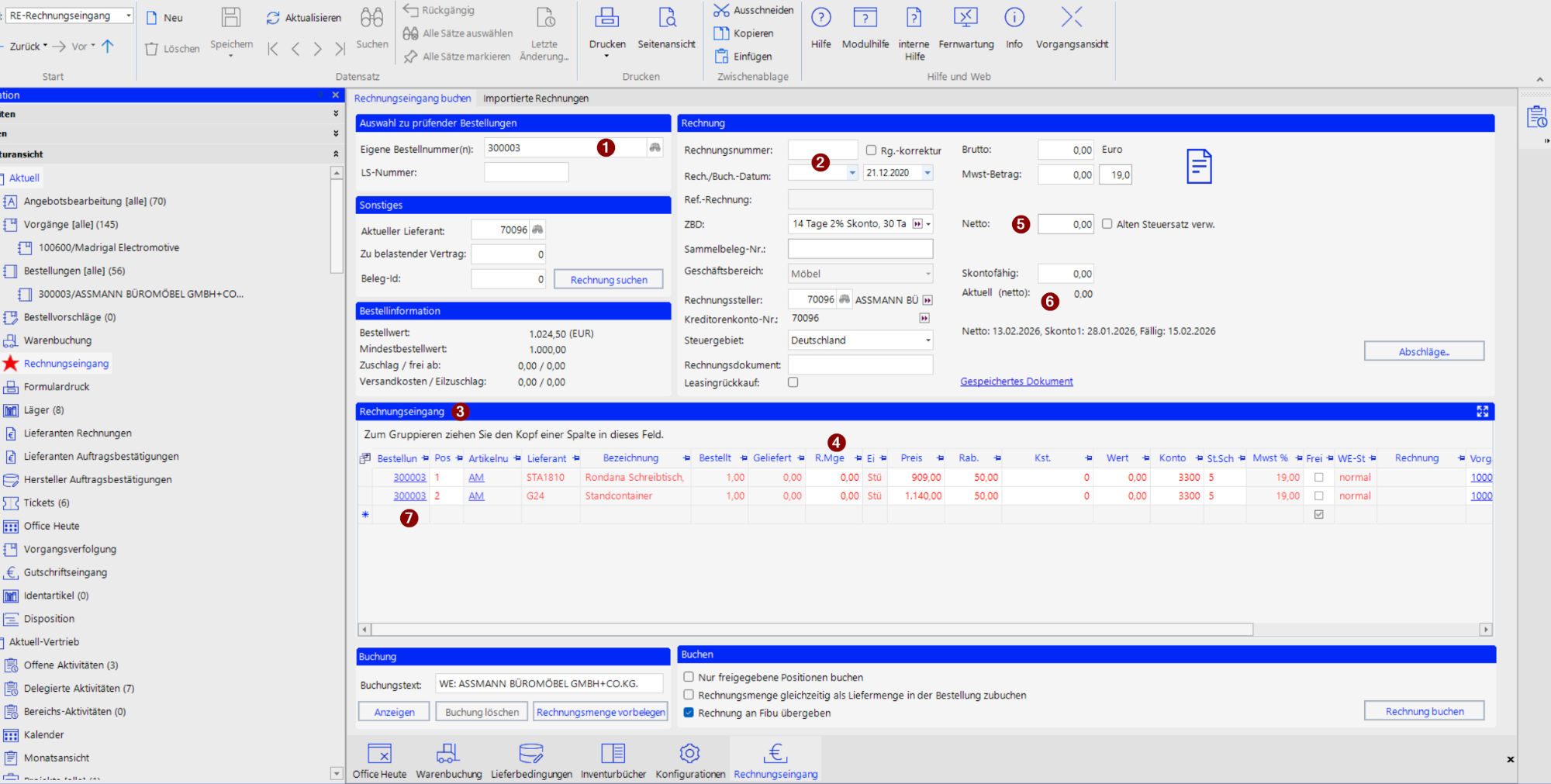
Task: Click the Rechnungsnummer input field
Action: tap(822, 150)
